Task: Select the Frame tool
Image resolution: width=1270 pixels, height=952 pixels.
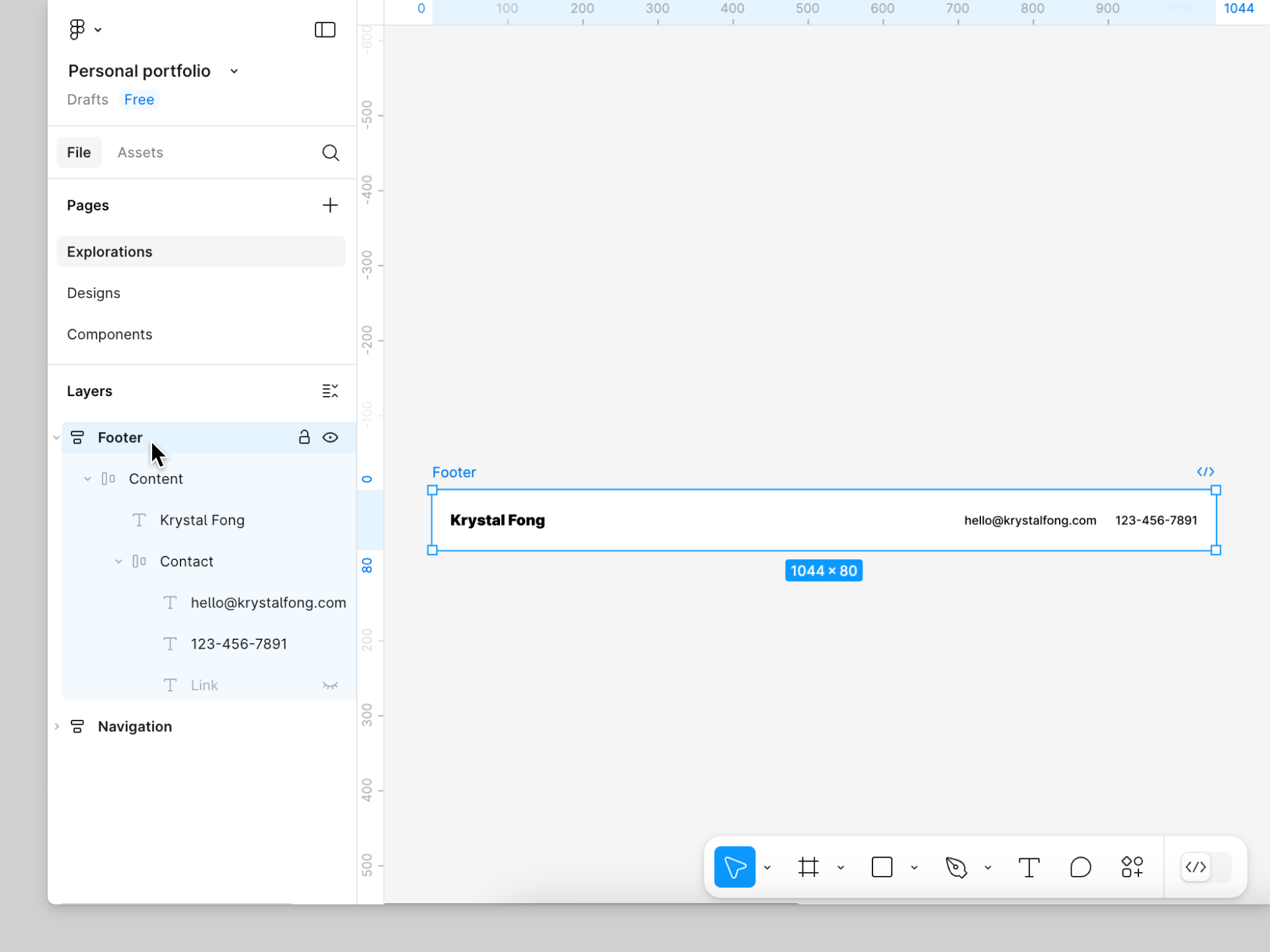Action: 808,867
